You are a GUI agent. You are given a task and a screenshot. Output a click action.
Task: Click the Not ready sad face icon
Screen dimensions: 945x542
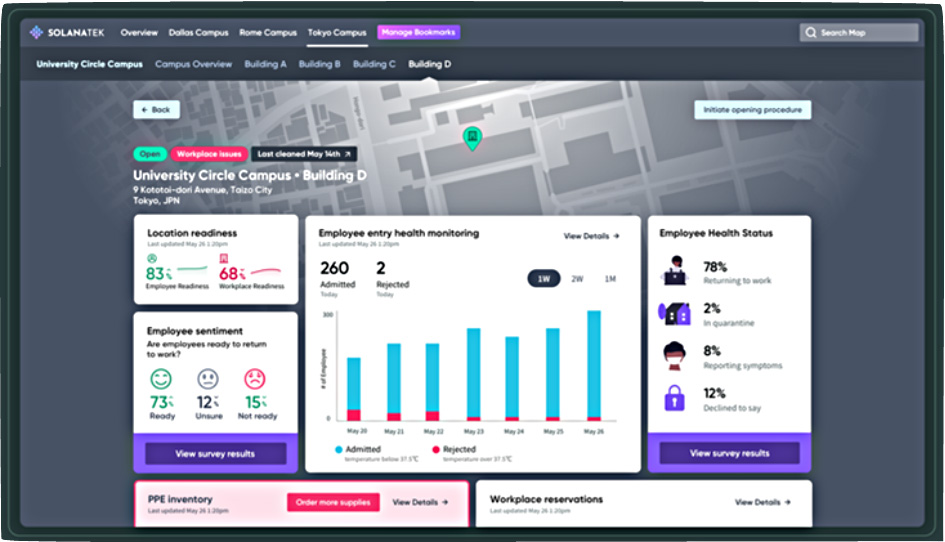[x=255, y=380]
